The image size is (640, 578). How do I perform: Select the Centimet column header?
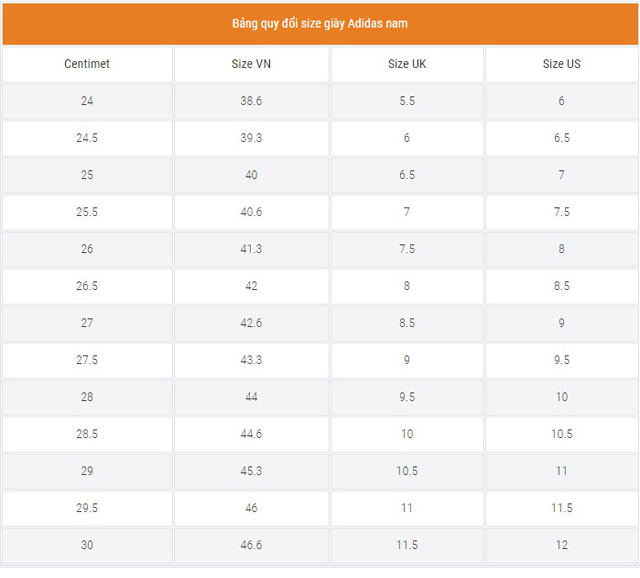87,64
